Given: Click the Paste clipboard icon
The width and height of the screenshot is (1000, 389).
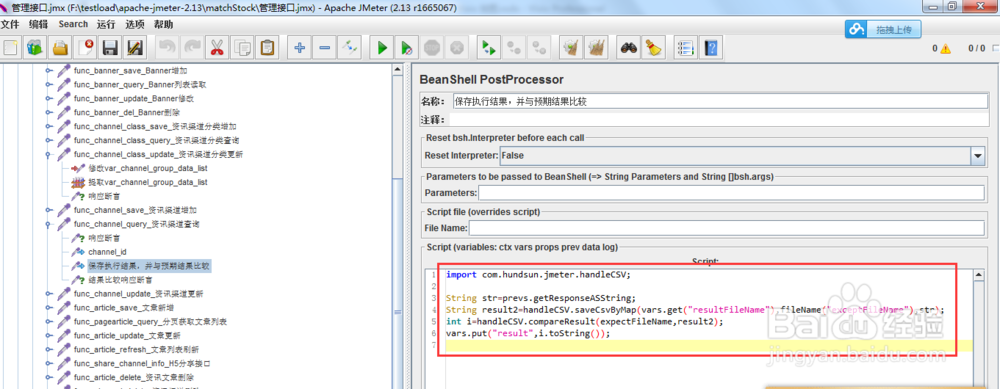Looking at the screenshot, I should click(267, 48).
